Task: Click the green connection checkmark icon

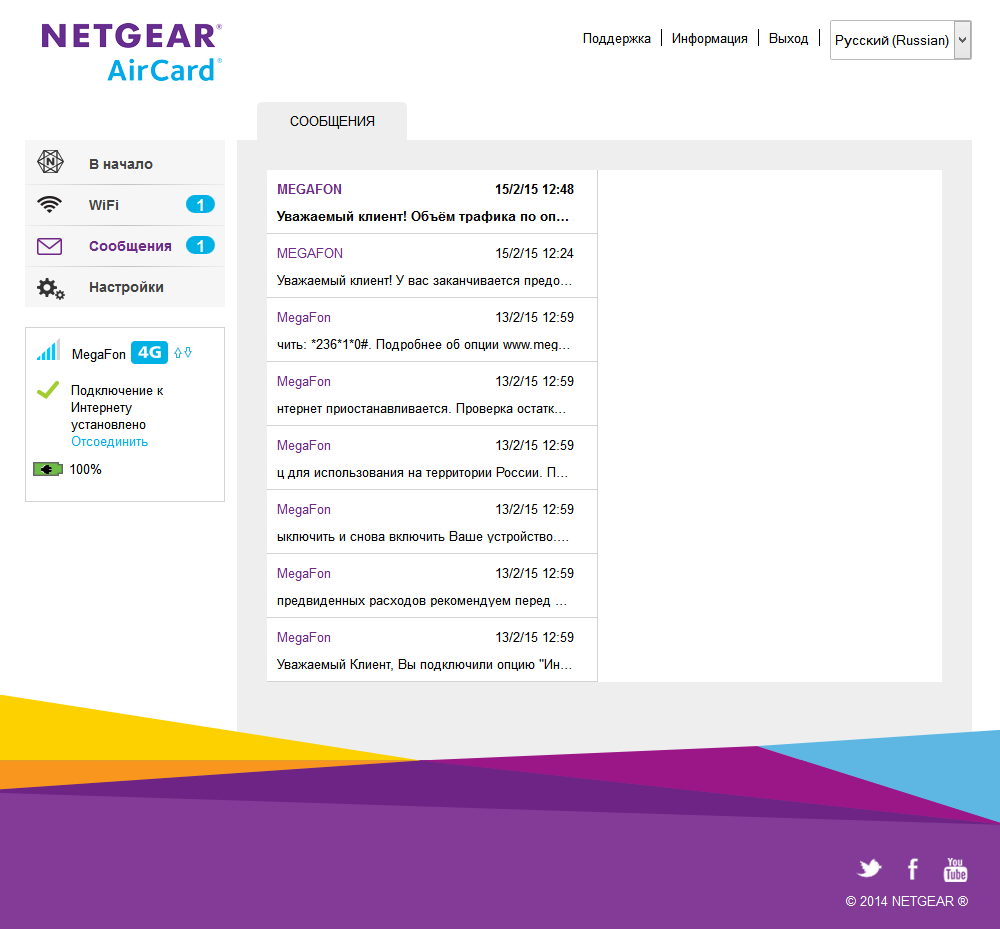Action: [x=48, y=390]
